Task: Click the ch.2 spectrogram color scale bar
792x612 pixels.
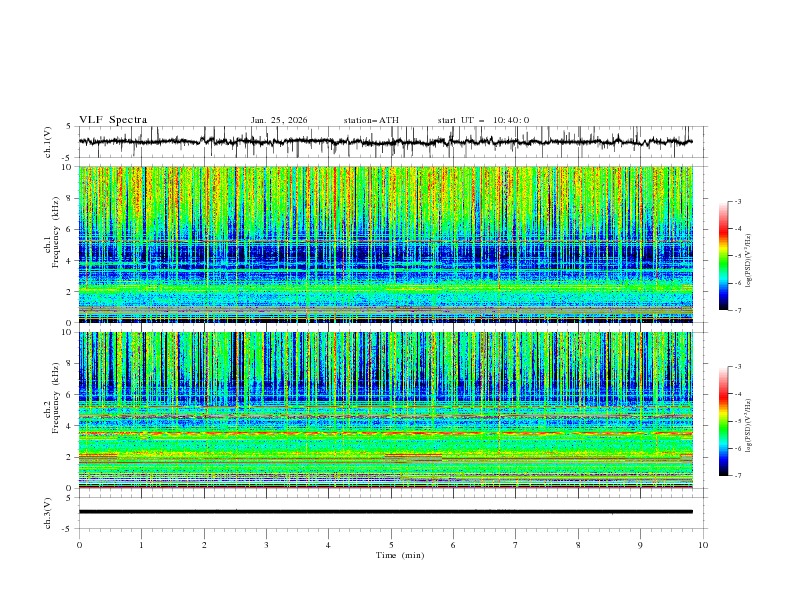Action: [724, 421]
